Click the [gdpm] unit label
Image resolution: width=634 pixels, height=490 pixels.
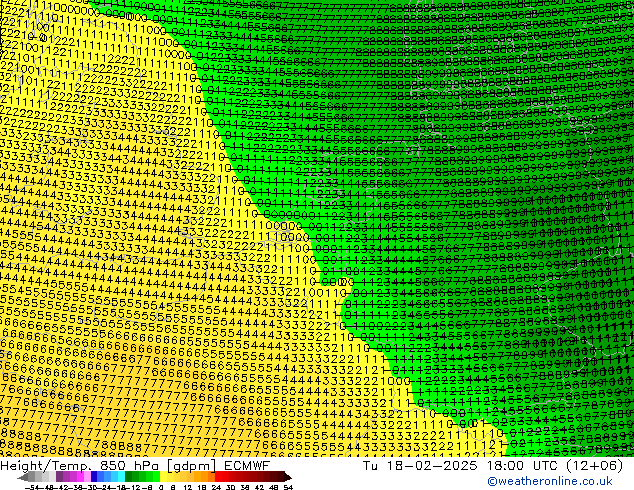click(x=191, y=466)
